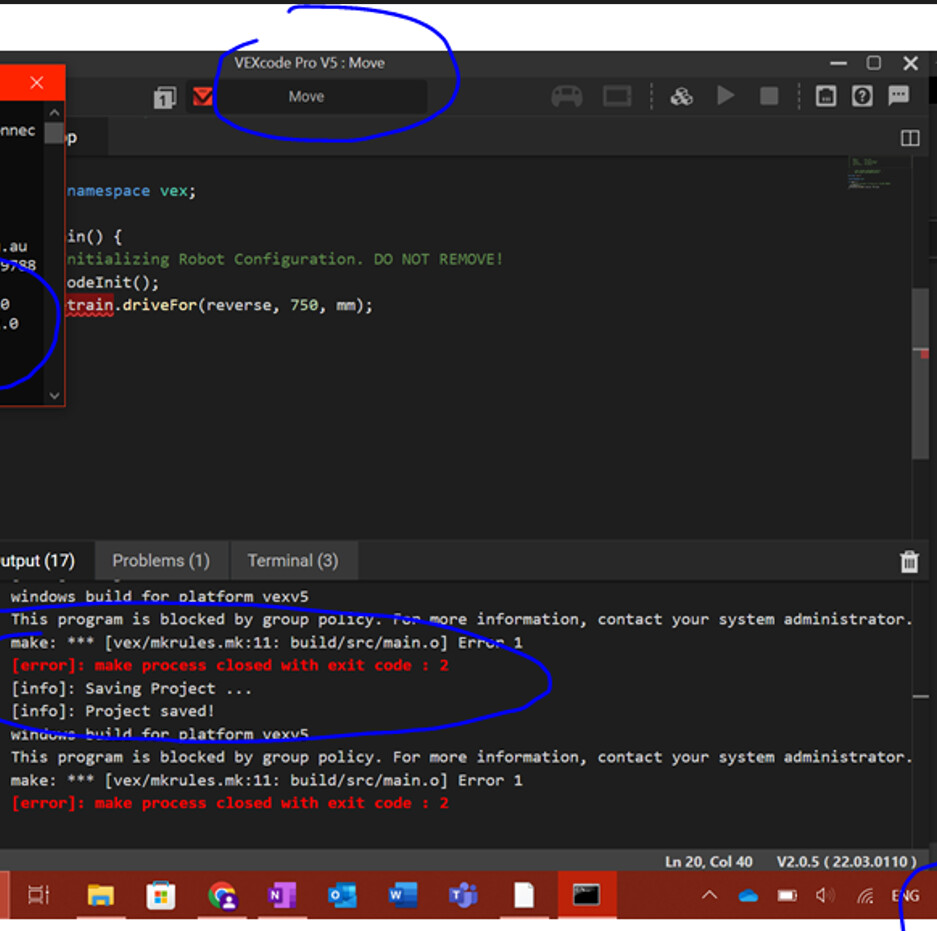Click the 'Ln 20, Col 40' status entry
The width and height of the screenshot is (937, 931).
[x=708, y=862]
